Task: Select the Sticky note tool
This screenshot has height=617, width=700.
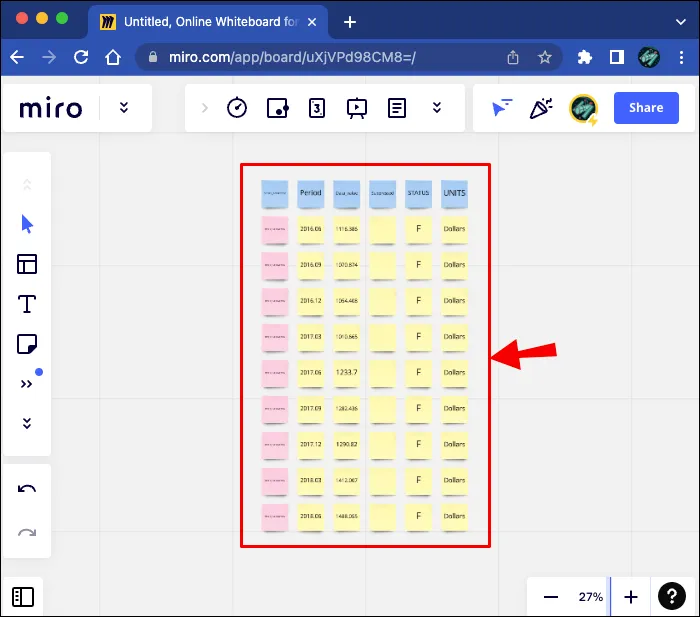Action: 27,344
